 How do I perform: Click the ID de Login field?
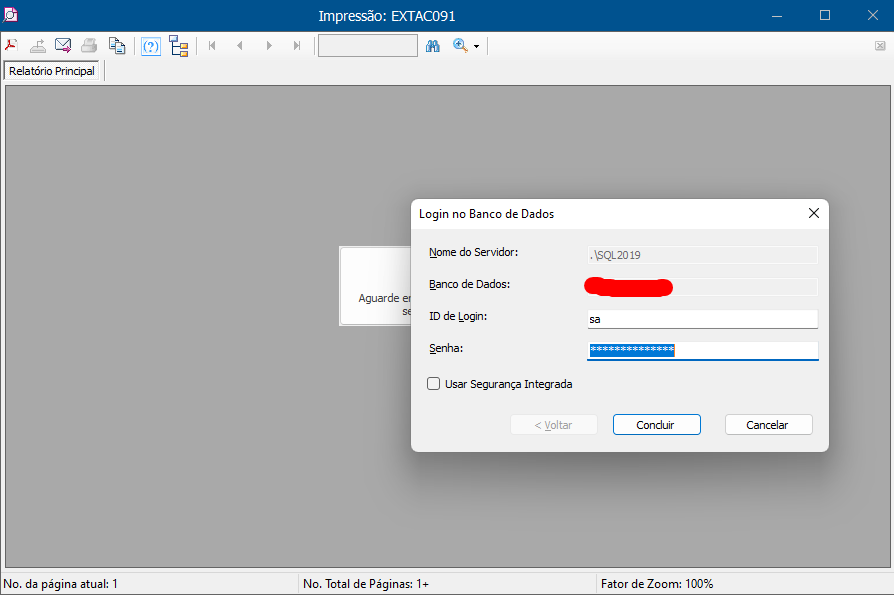pos(703,319)
